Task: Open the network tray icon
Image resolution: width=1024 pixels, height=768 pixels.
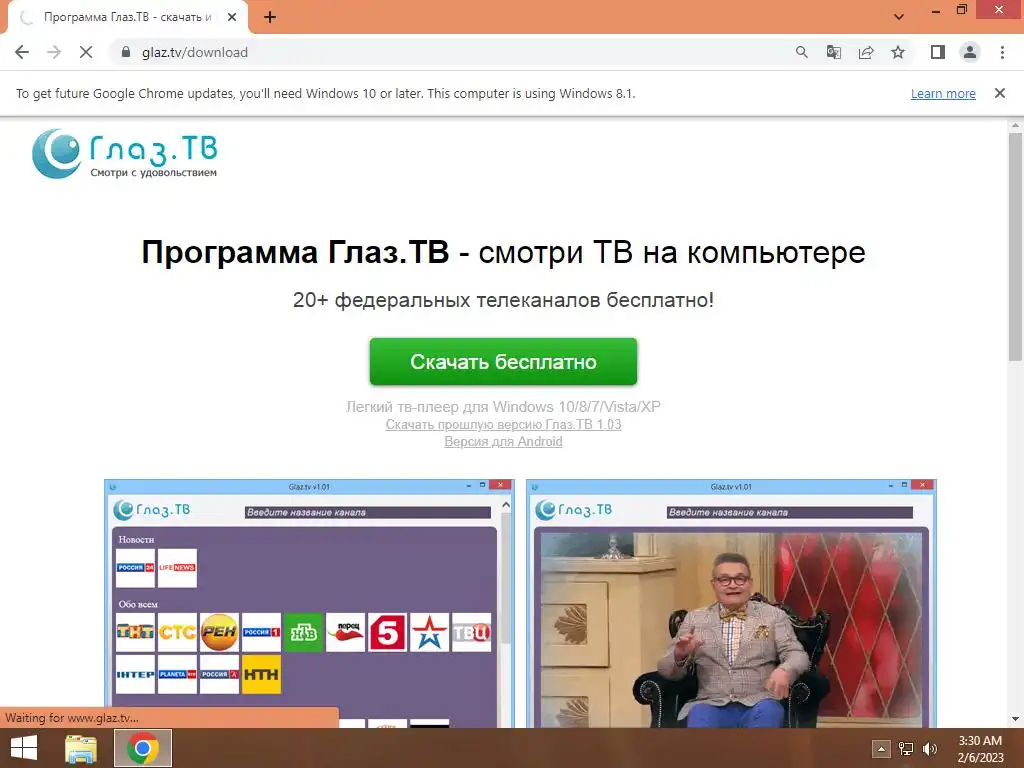Action: [906, 749]
